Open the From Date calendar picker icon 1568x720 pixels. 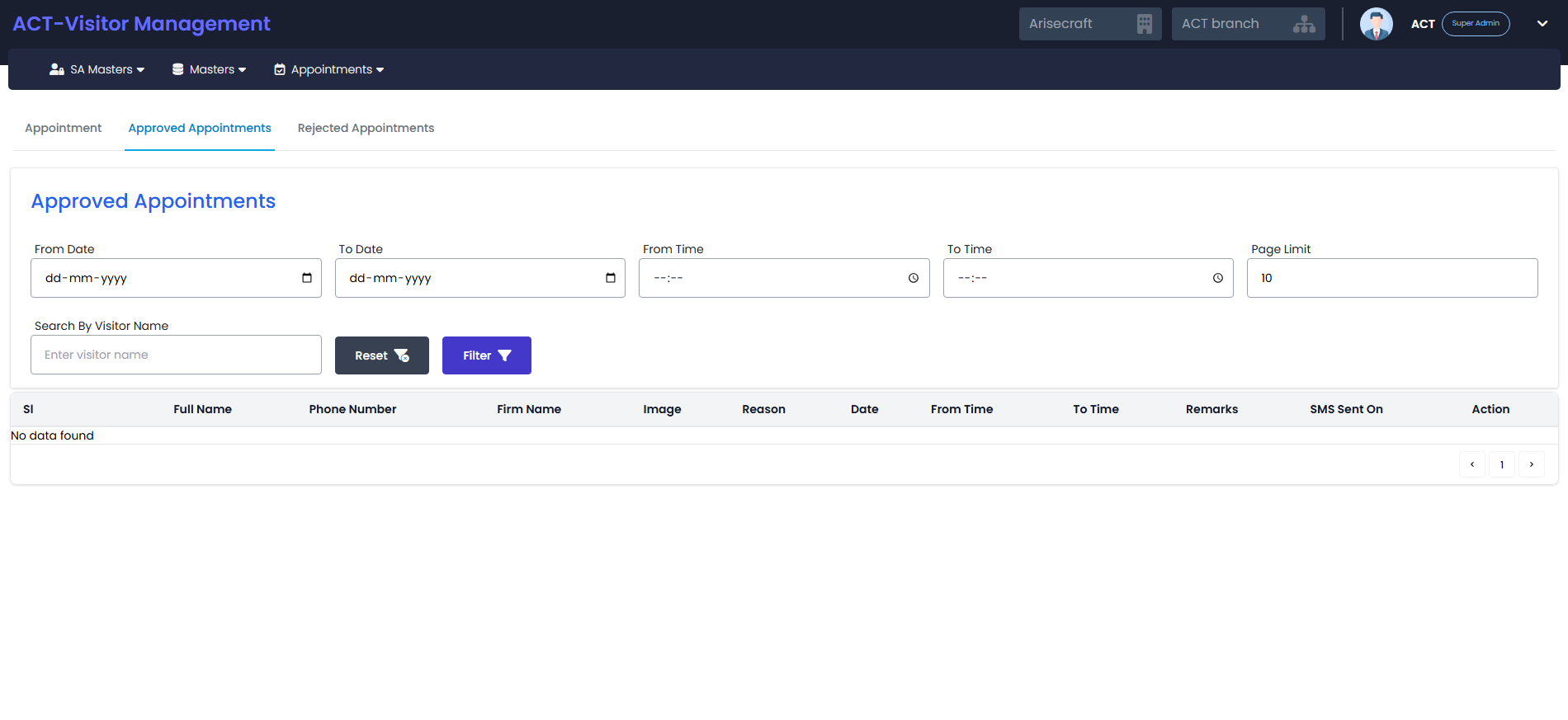(307, 278)
